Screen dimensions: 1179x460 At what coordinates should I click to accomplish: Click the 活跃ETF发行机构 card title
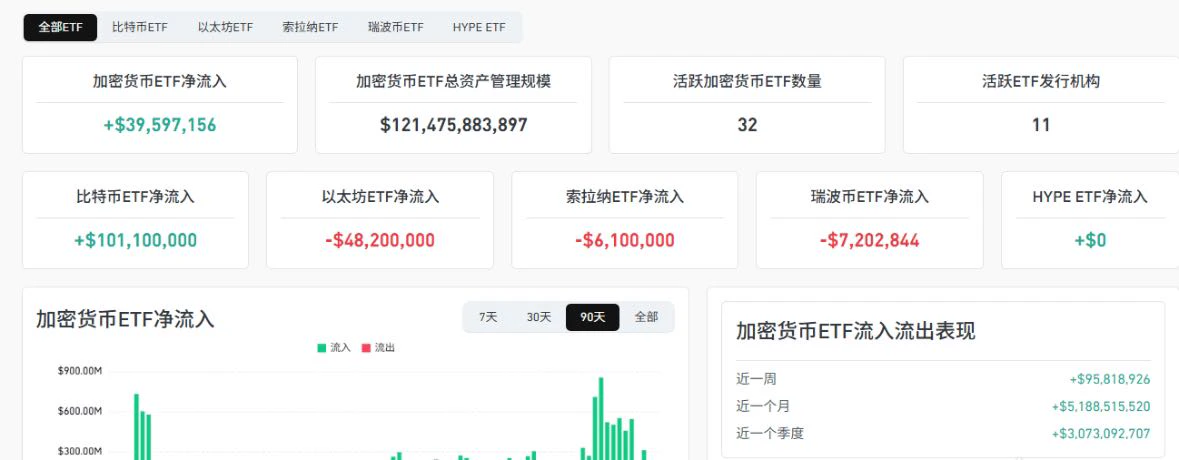1041,81
